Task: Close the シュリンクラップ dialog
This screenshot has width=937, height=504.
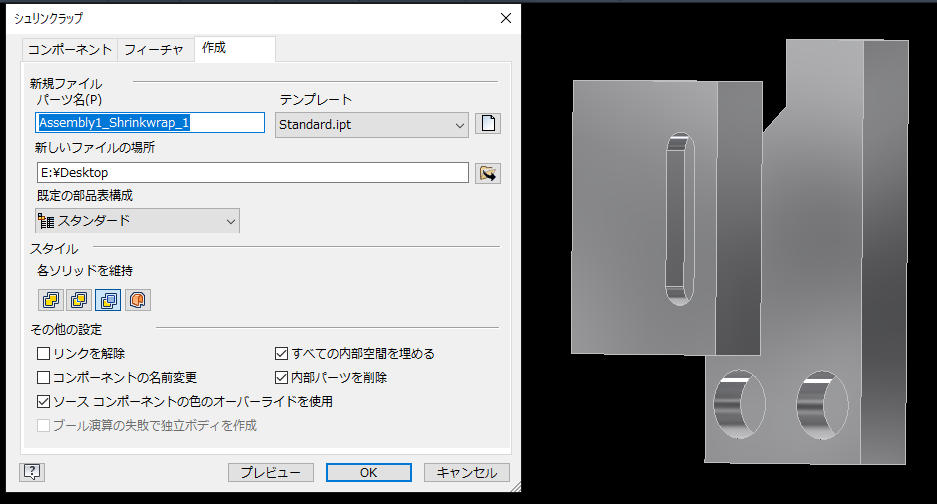Action: (506, 19)
